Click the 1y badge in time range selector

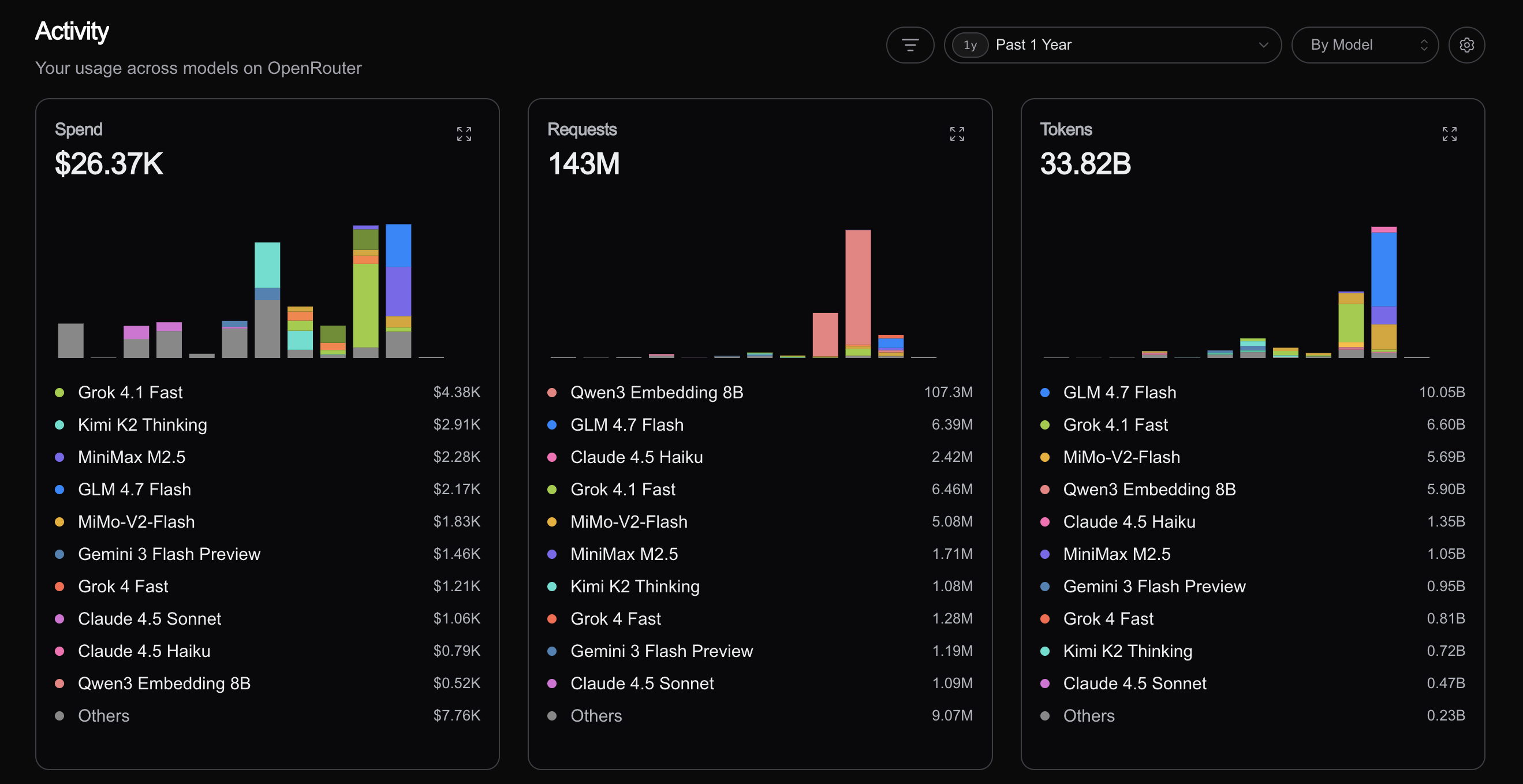point(970,45)
